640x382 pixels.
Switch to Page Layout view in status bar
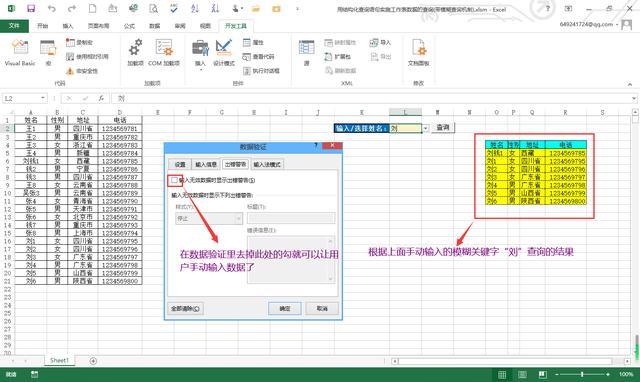522,374
